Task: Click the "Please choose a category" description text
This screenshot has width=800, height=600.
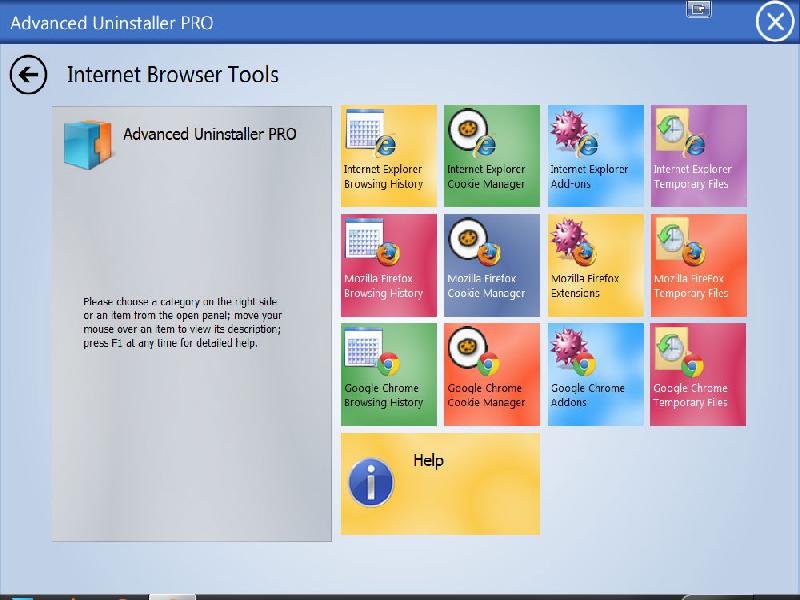Action: 182,322
